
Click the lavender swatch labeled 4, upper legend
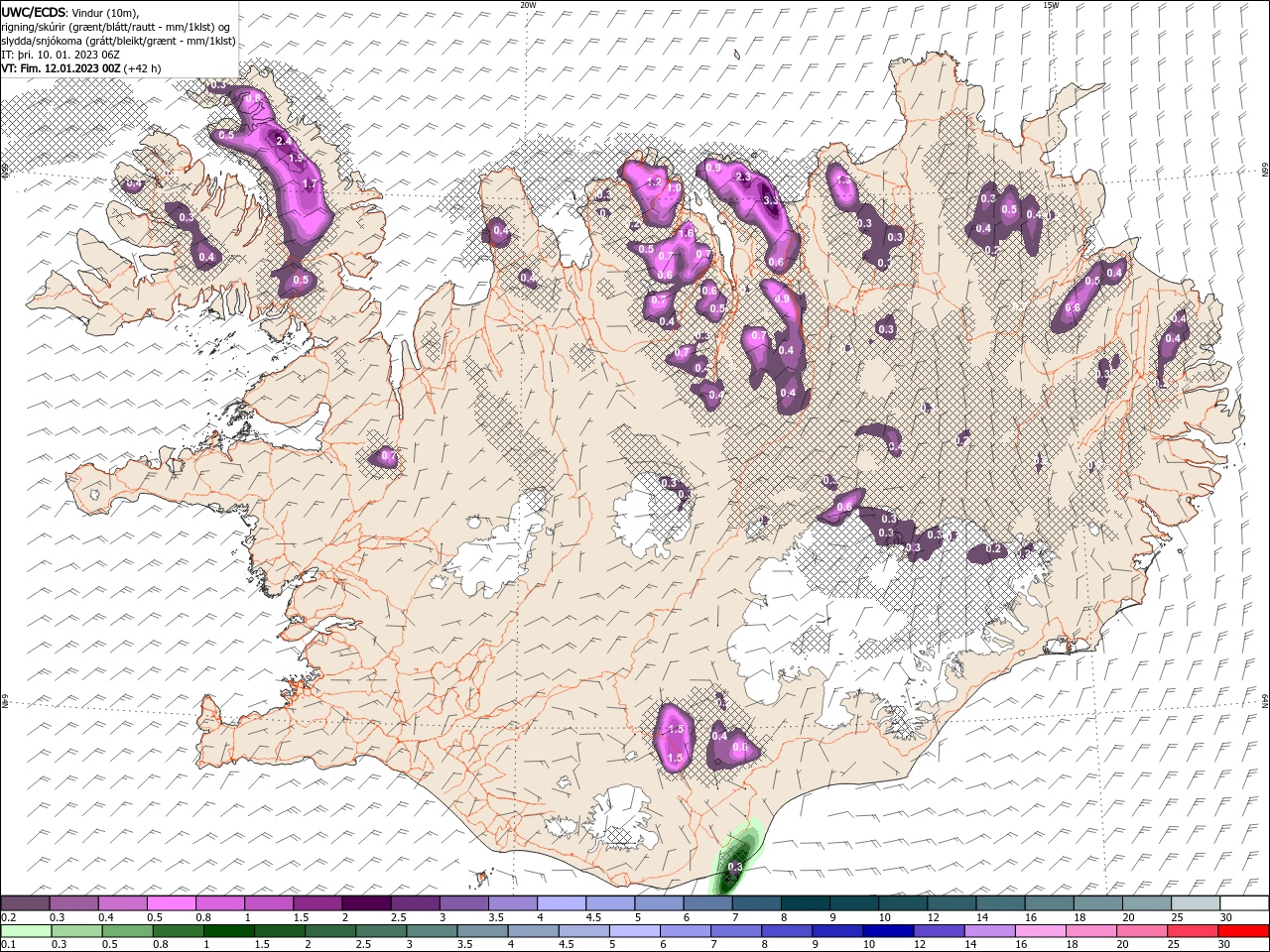tap(560, 903)
